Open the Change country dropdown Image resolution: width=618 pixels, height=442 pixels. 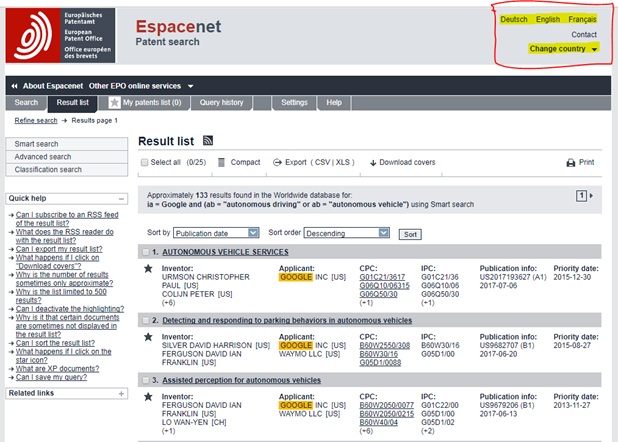coord(564,49)
